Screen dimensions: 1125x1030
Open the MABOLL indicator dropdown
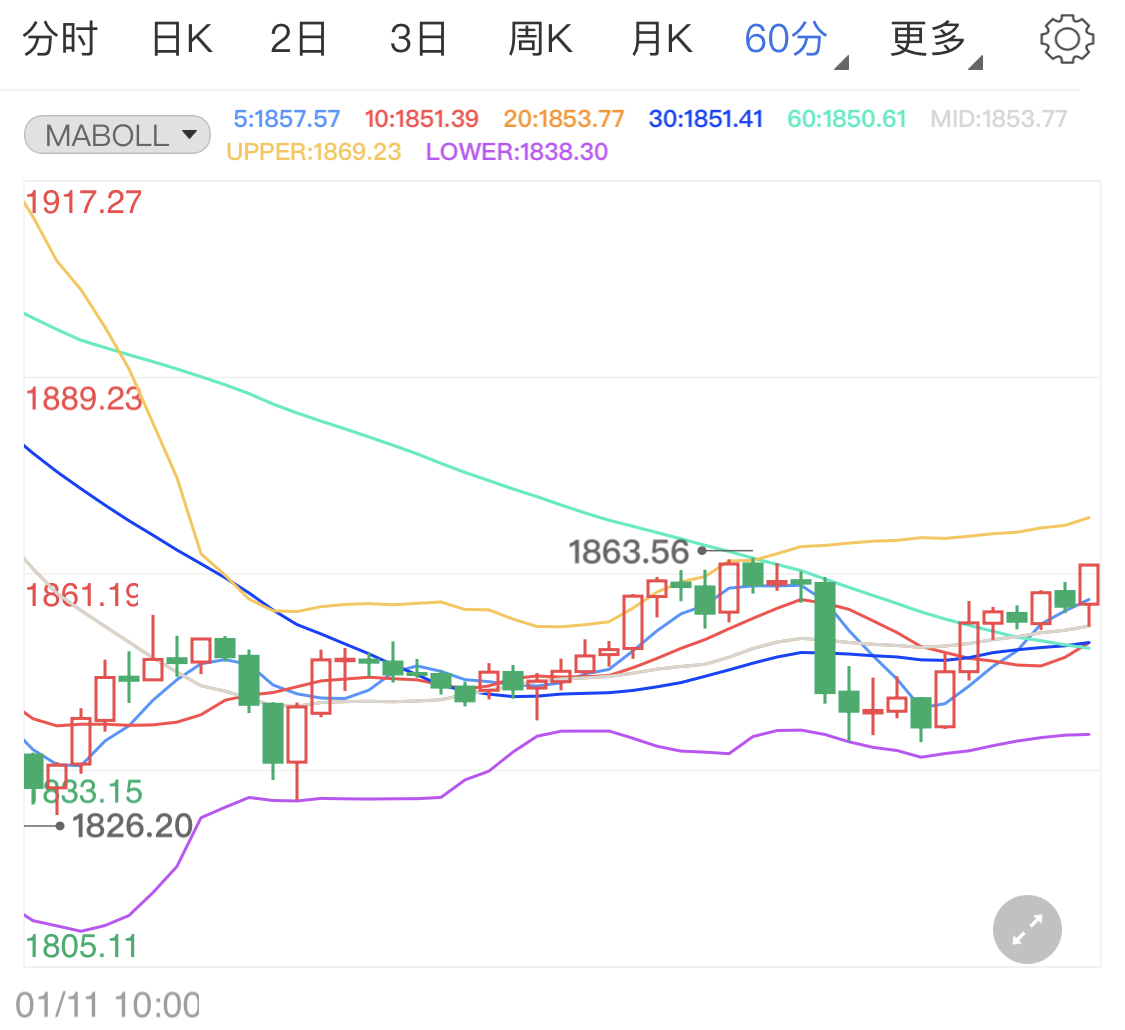118,135
